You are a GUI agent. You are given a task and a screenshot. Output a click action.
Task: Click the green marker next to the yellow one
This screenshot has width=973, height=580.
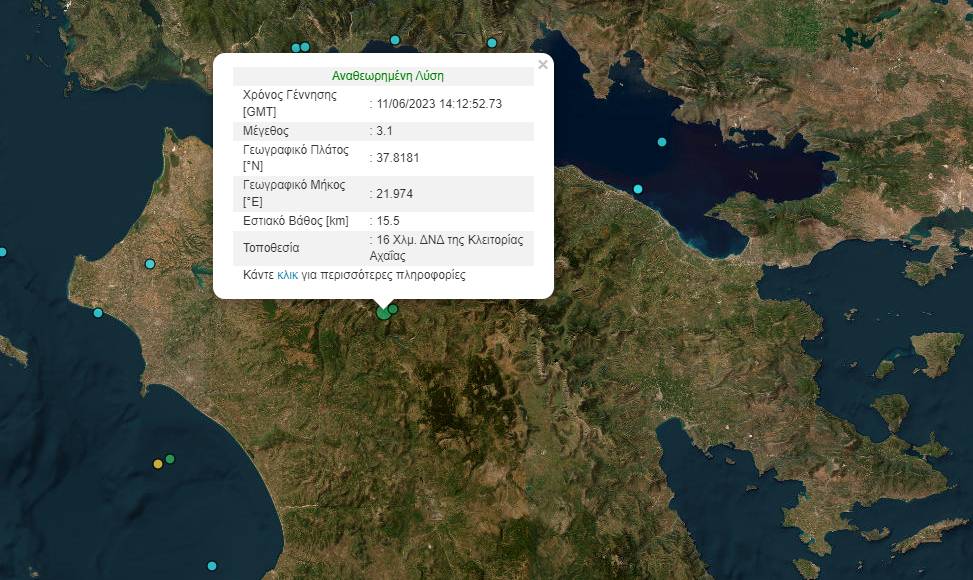coord(170,459)
